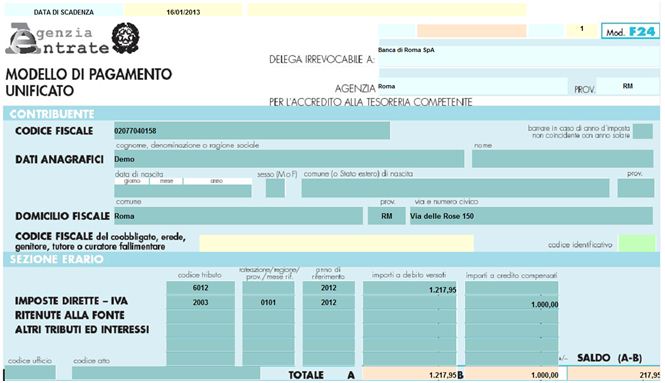This screenshot has width=665, height=383.
Task: Select the Via delle Rose 150 field
Action: coord(530,216)
